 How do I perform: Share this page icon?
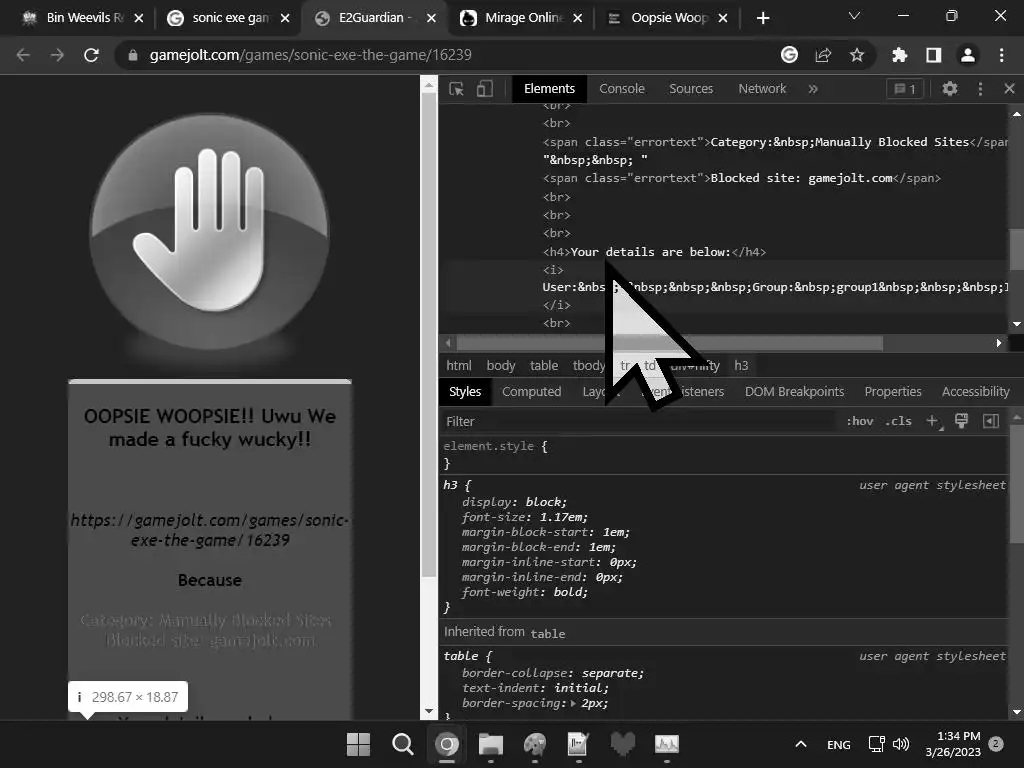coord(823,55)
